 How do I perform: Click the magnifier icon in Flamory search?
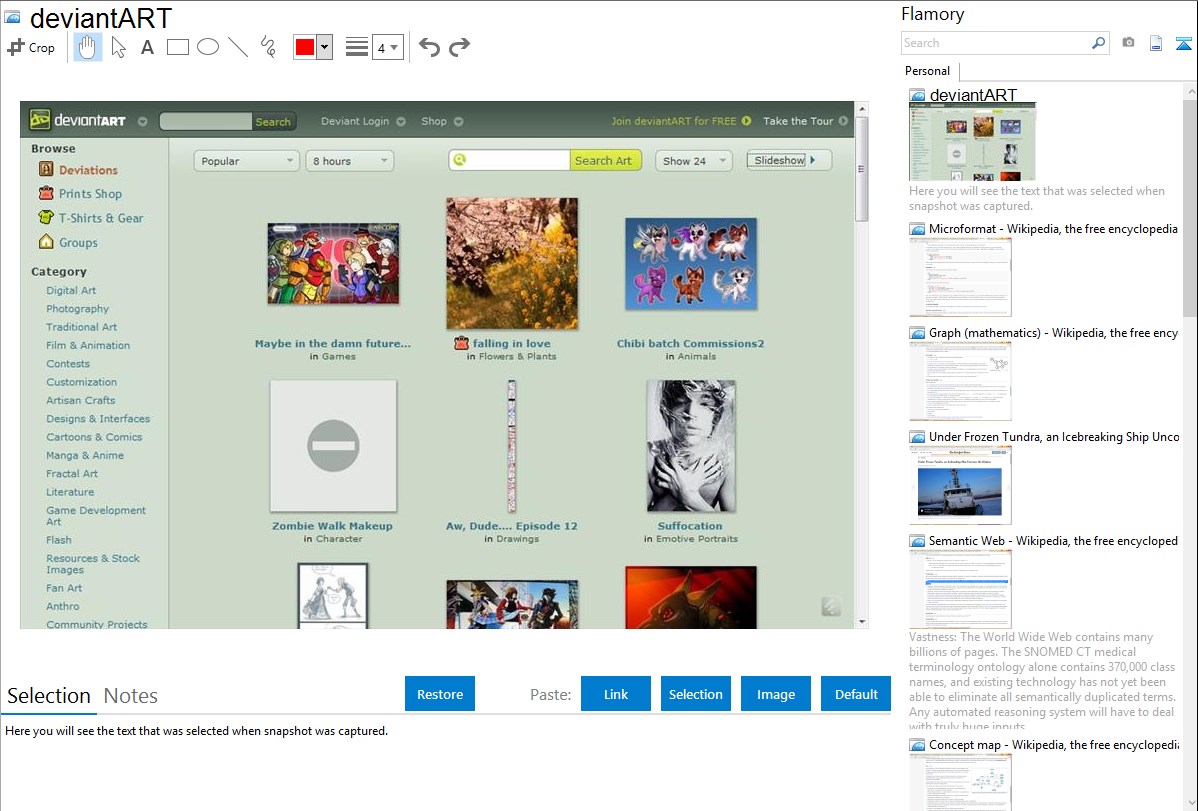[1099, 43]
